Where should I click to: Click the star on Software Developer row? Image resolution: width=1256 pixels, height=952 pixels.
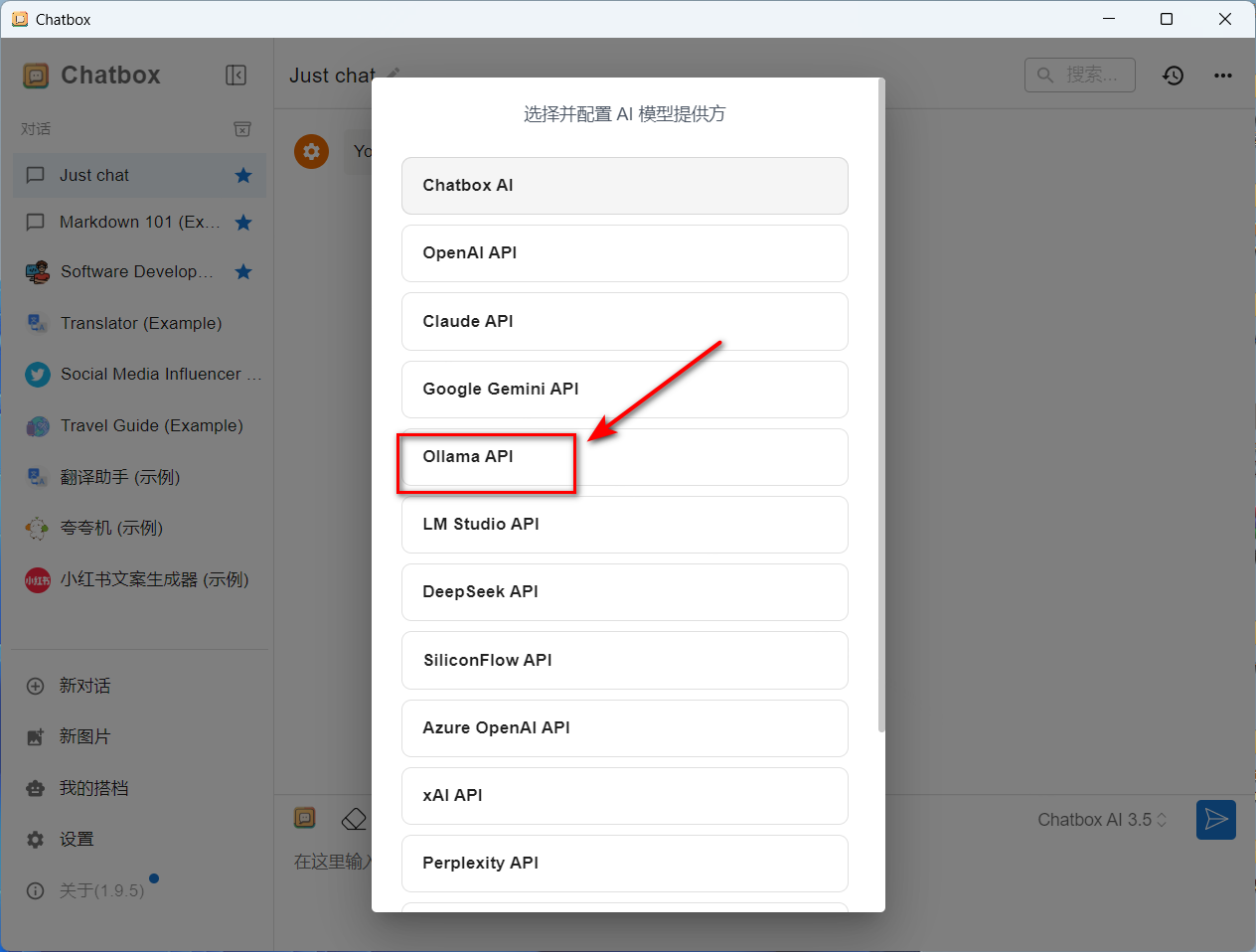click(243, 271)
